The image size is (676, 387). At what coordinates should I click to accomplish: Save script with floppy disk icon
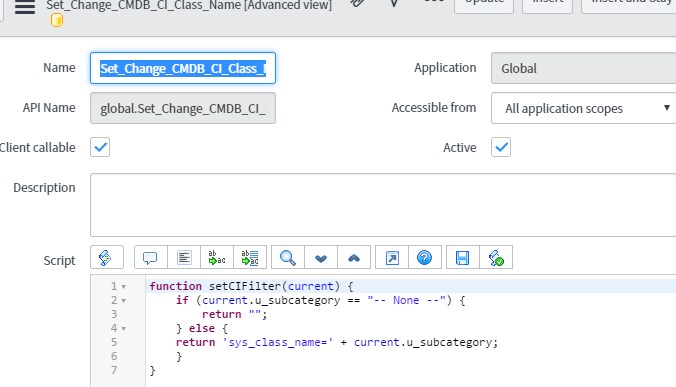coord(463,257)
